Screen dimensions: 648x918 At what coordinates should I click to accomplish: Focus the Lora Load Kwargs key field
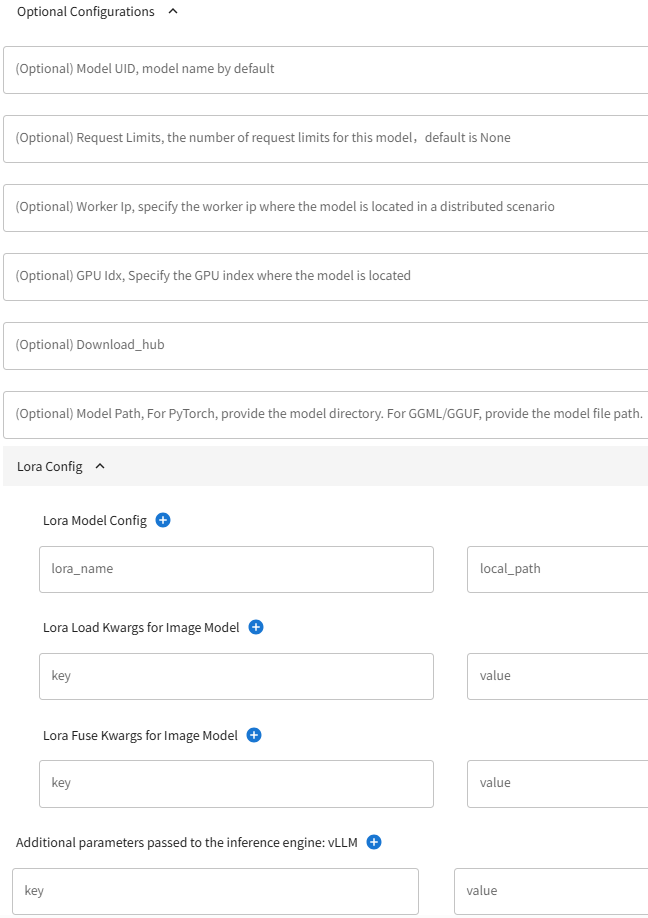pyautogui.click(x=236, y=676)
